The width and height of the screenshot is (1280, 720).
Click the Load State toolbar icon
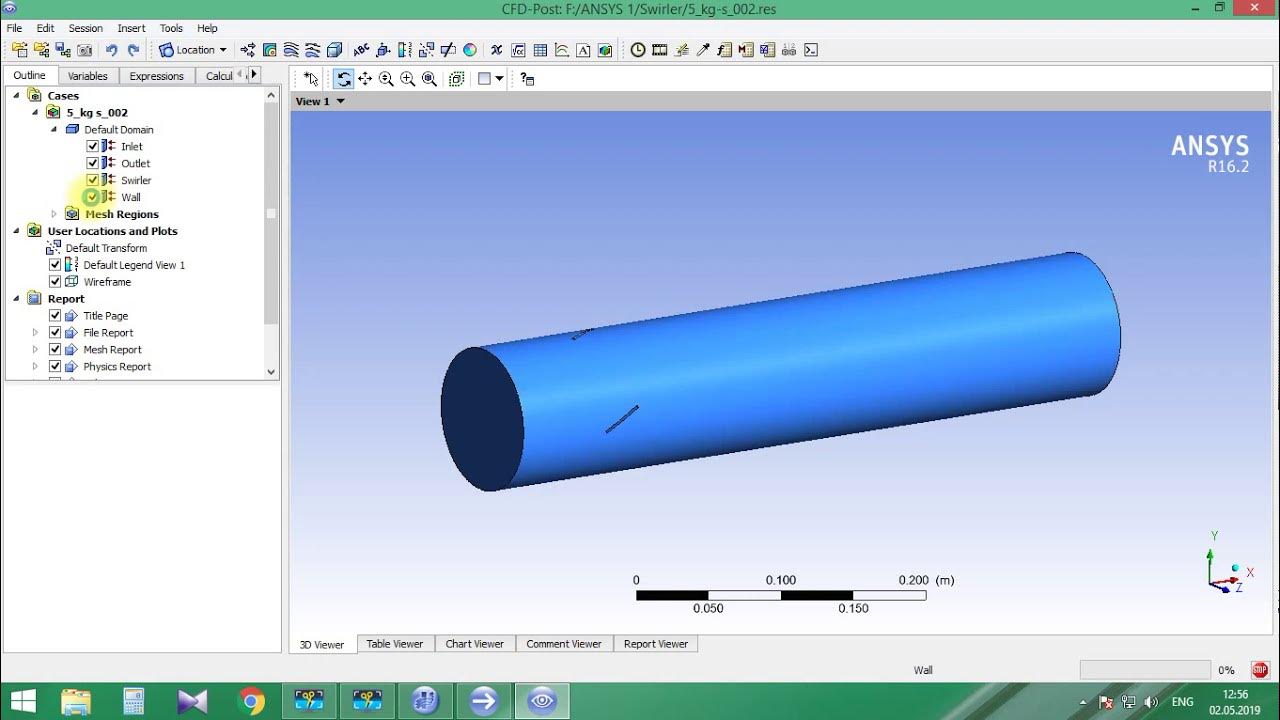point(42,50)
